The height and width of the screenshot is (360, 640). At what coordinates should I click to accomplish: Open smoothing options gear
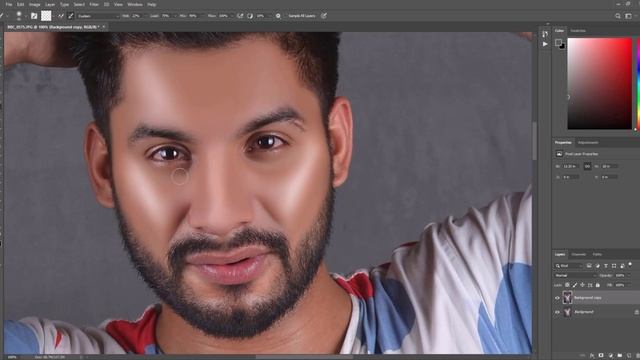[x=278, y=16]
